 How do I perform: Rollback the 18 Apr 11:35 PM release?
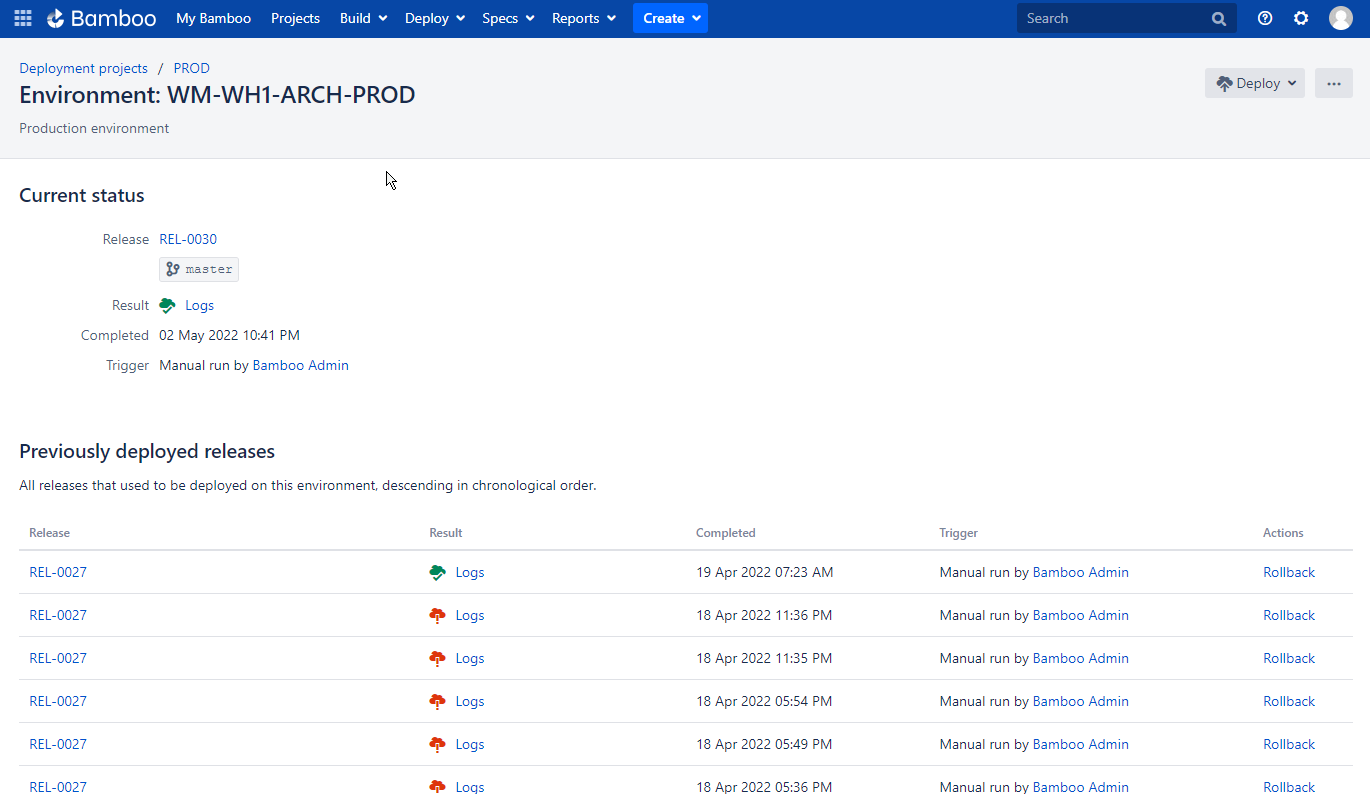click(1289, 659)
